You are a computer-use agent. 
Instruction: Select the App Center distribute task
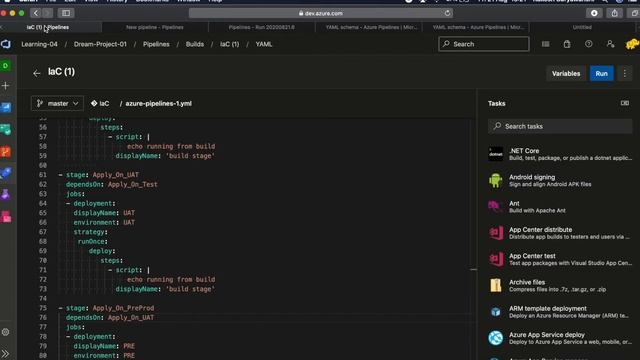(560, 233)
